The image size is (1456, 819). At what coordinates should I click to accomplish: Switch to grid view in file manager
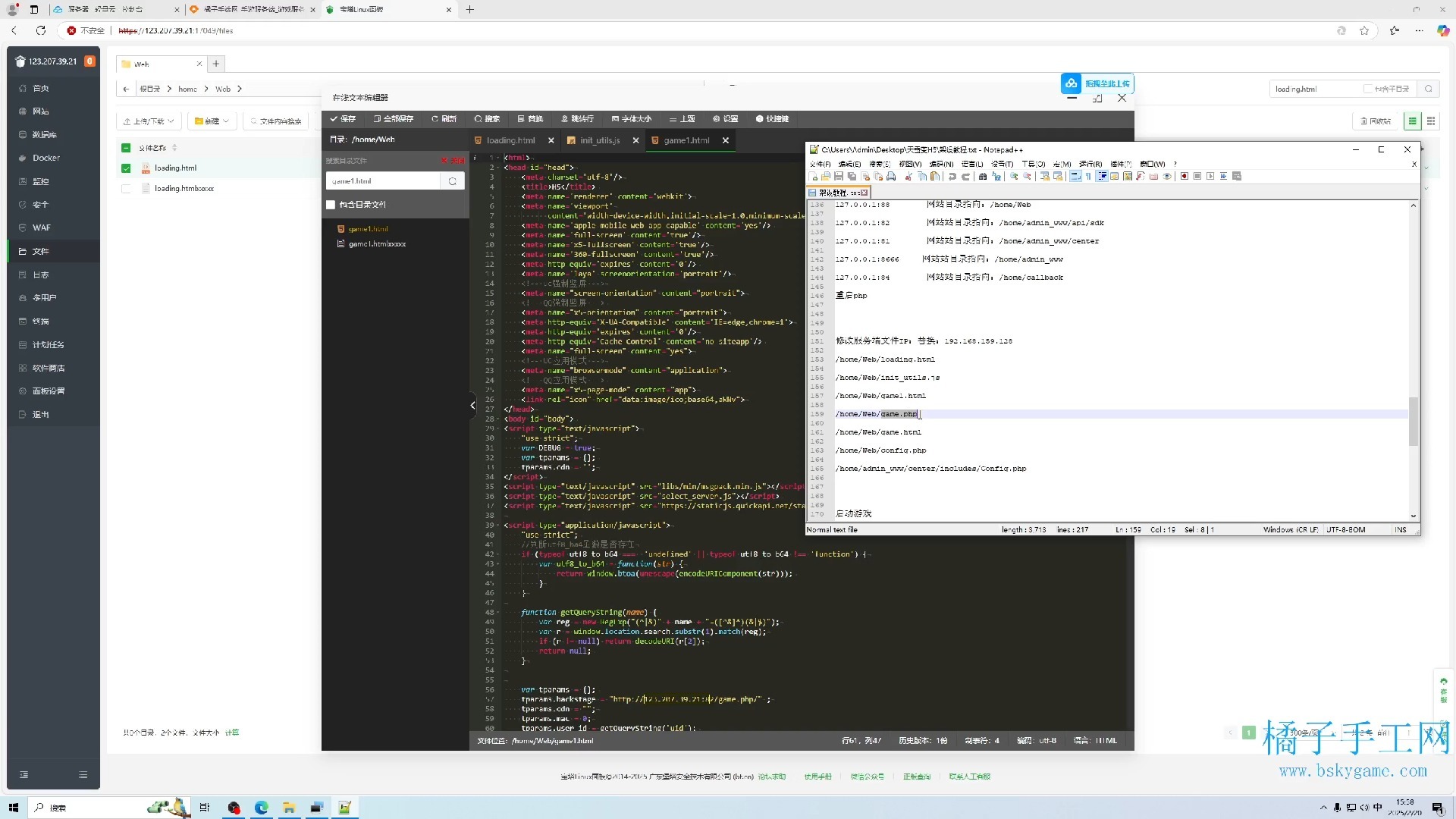(x=1431, y=121)
